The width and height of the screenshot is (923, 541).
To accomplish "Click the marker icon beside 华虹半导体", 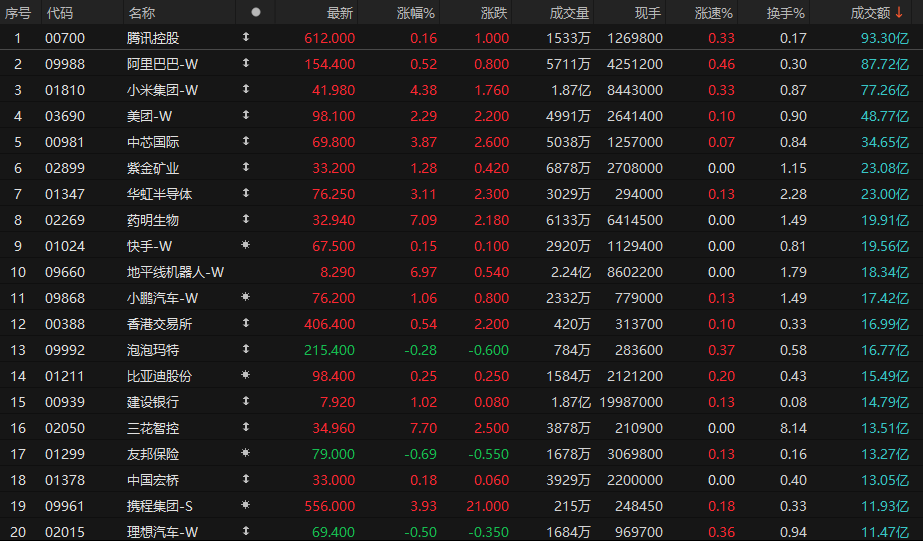I will [x=246, y=192].
